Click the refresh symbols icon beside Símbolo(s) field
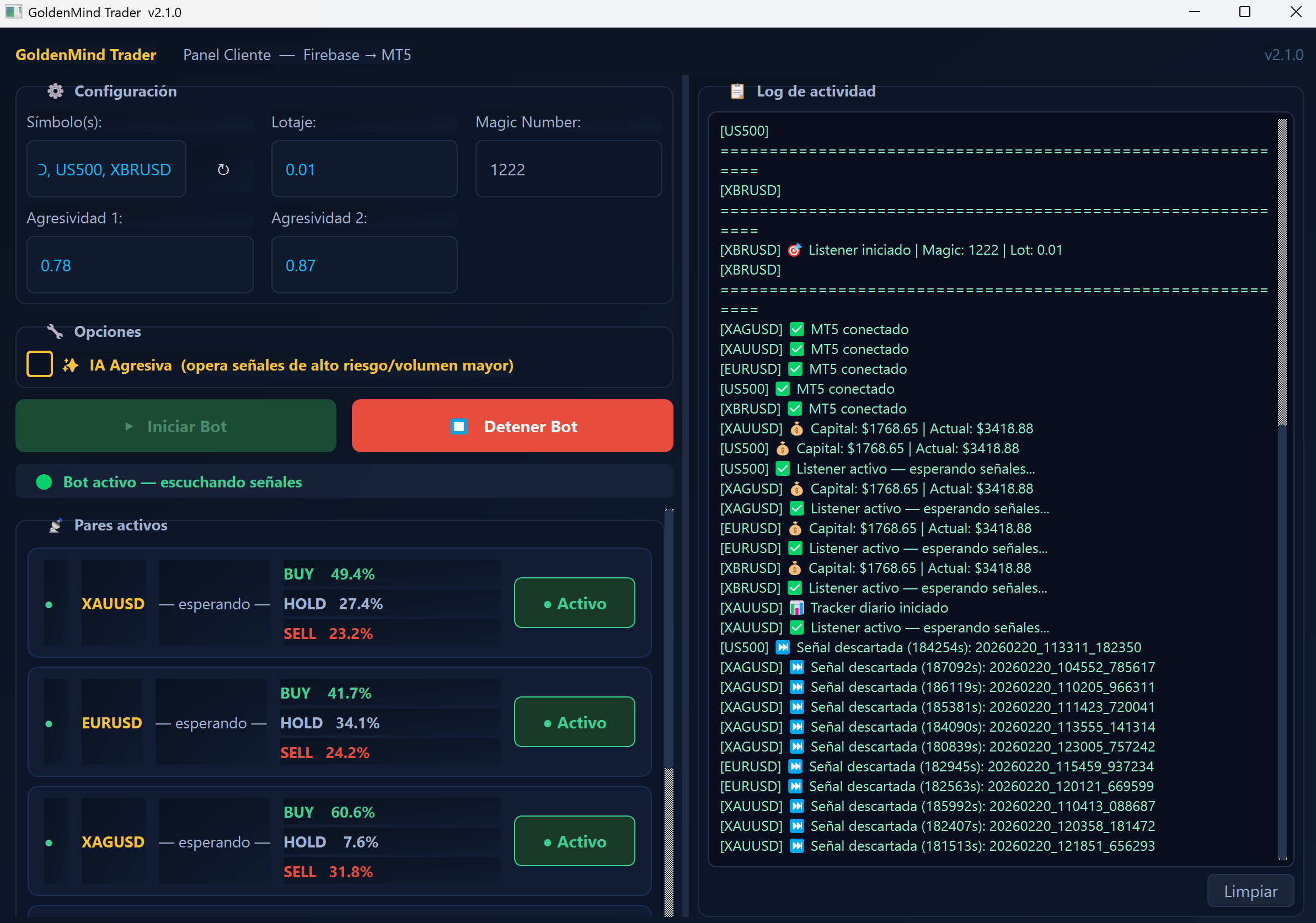The image size is (1316, 923). 223,170
